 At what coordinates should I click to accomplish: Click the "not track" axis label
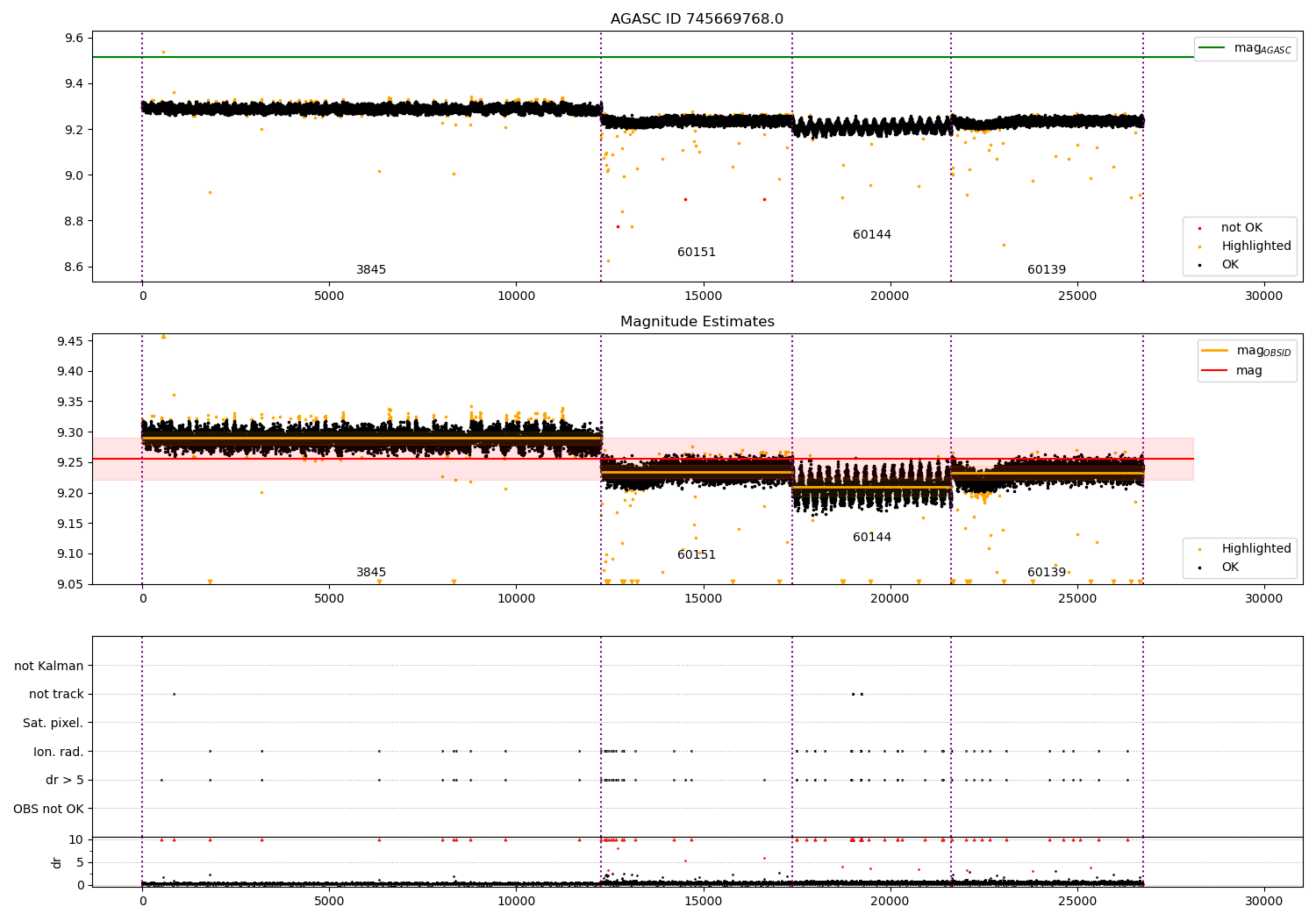tap(56, 695)
